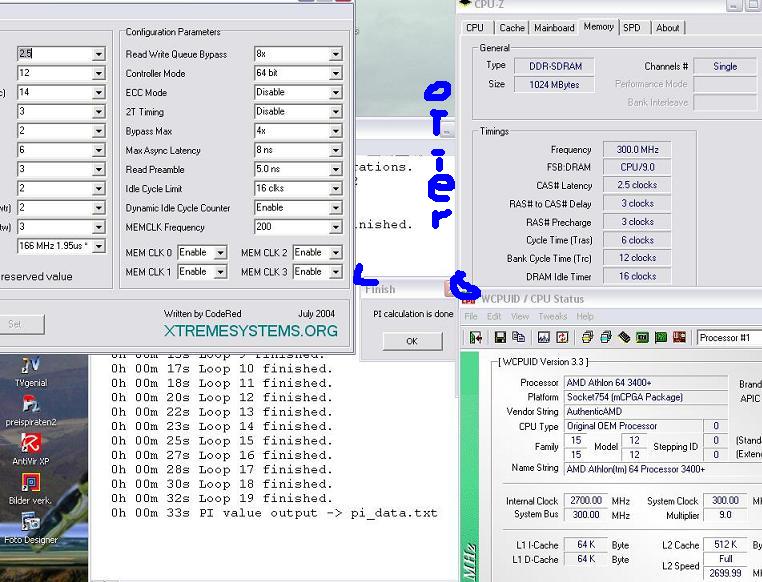The height and width of the screenshot is (582, 762).
Task: Open the MEM CLK 2 dropdown
Action: coord(335,253)
